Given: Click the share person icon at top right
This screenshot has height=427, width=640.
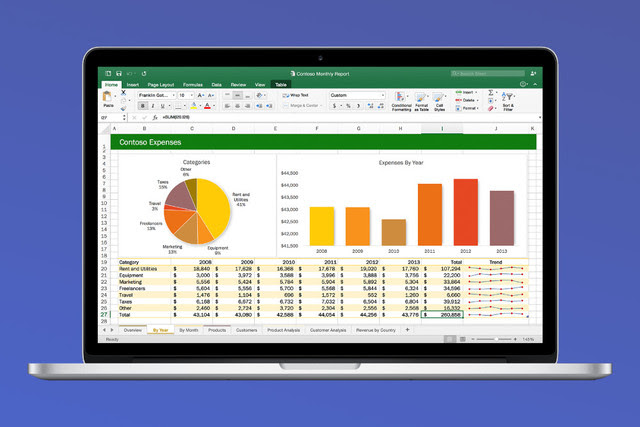Looking at the screenshot, I should coord(533,73).
